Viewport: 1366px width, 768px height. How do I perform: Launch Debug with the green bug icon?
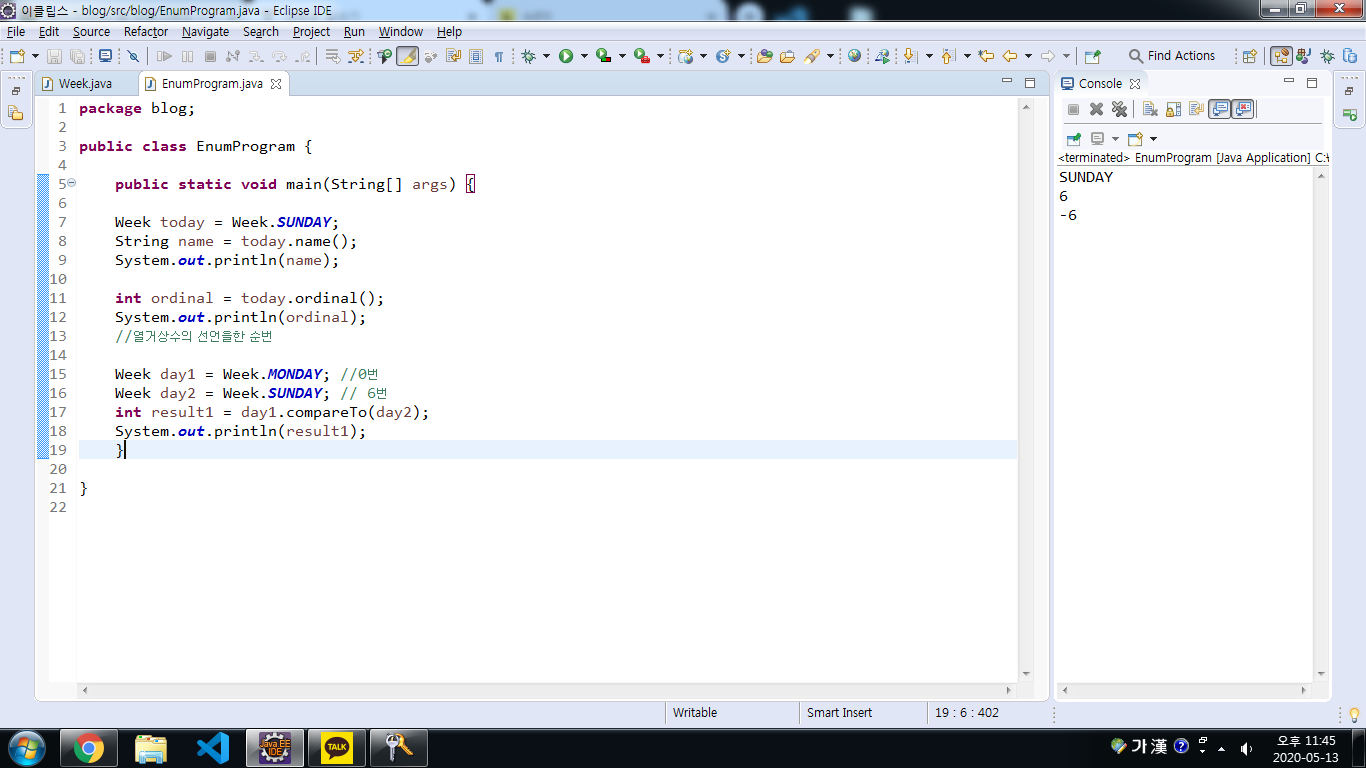click(528, 56)
